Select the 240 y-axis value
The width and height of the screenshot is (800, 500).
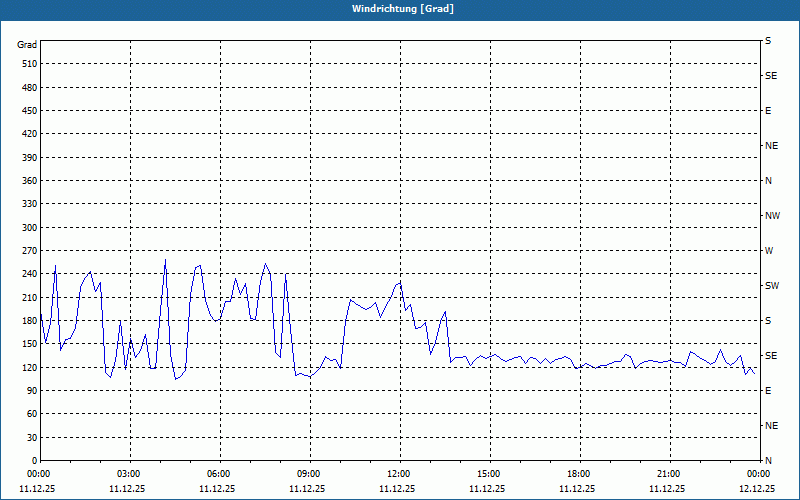pos(30,274)
